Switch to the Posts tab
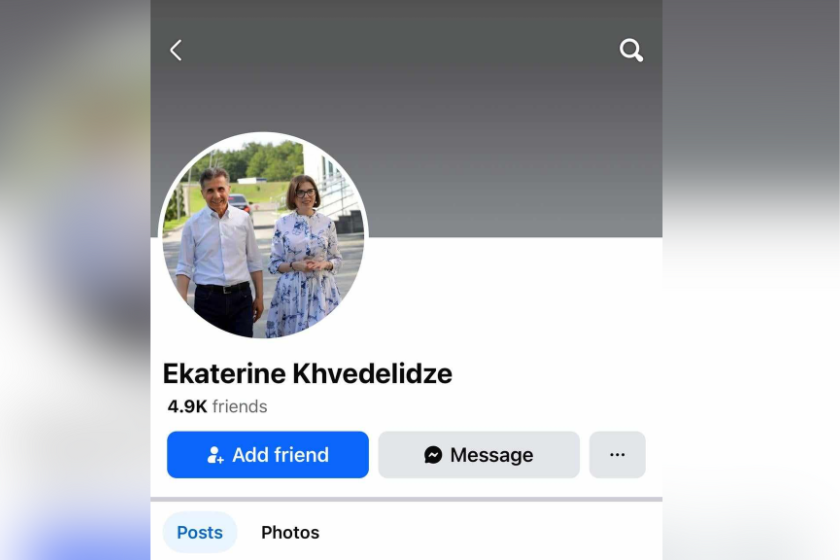The height and width of the screenshot is (560, 840). (200, 532)
